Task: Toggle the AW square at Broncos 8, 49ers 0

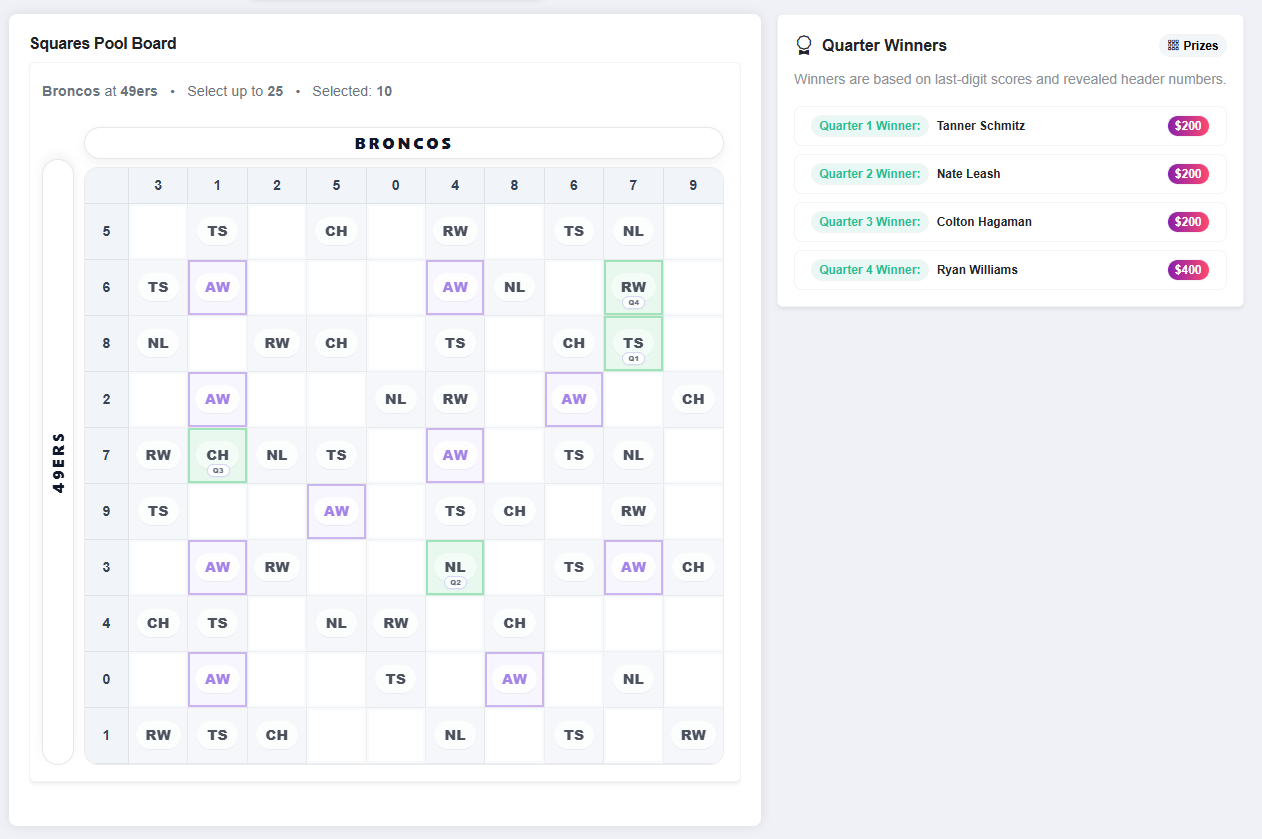Action: [x=514, y=679]
